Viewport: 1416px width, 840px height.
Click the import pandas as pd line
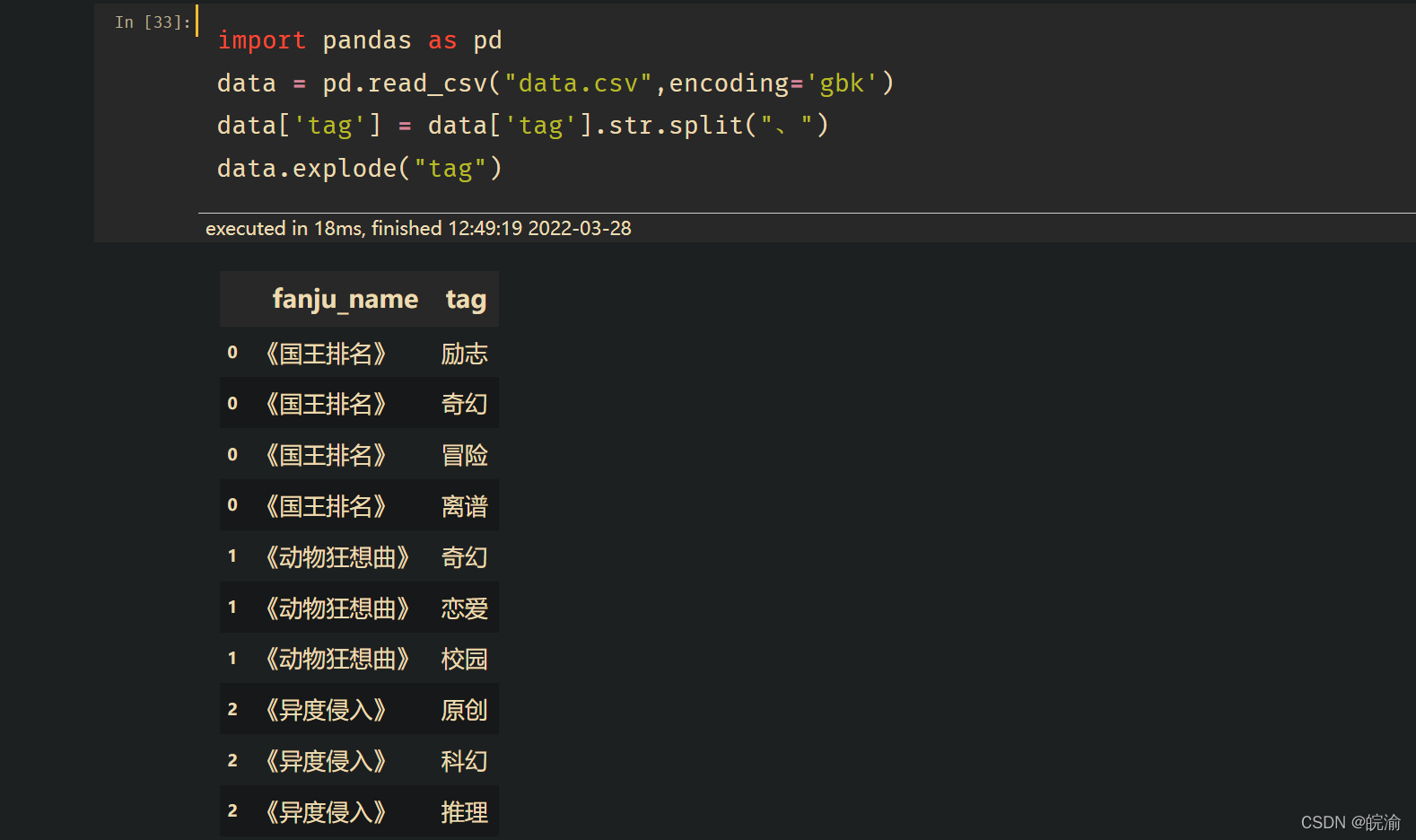pyautogui.click(x=359, y=40)
